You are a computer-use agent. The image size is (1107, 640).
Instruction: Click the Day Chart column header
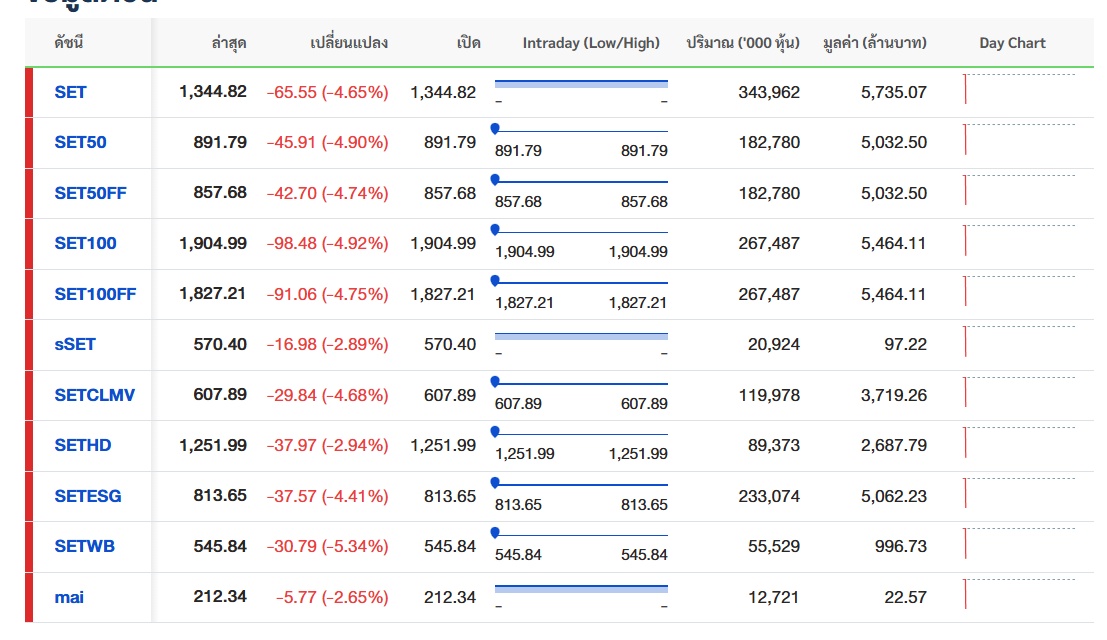(1012, 43)
